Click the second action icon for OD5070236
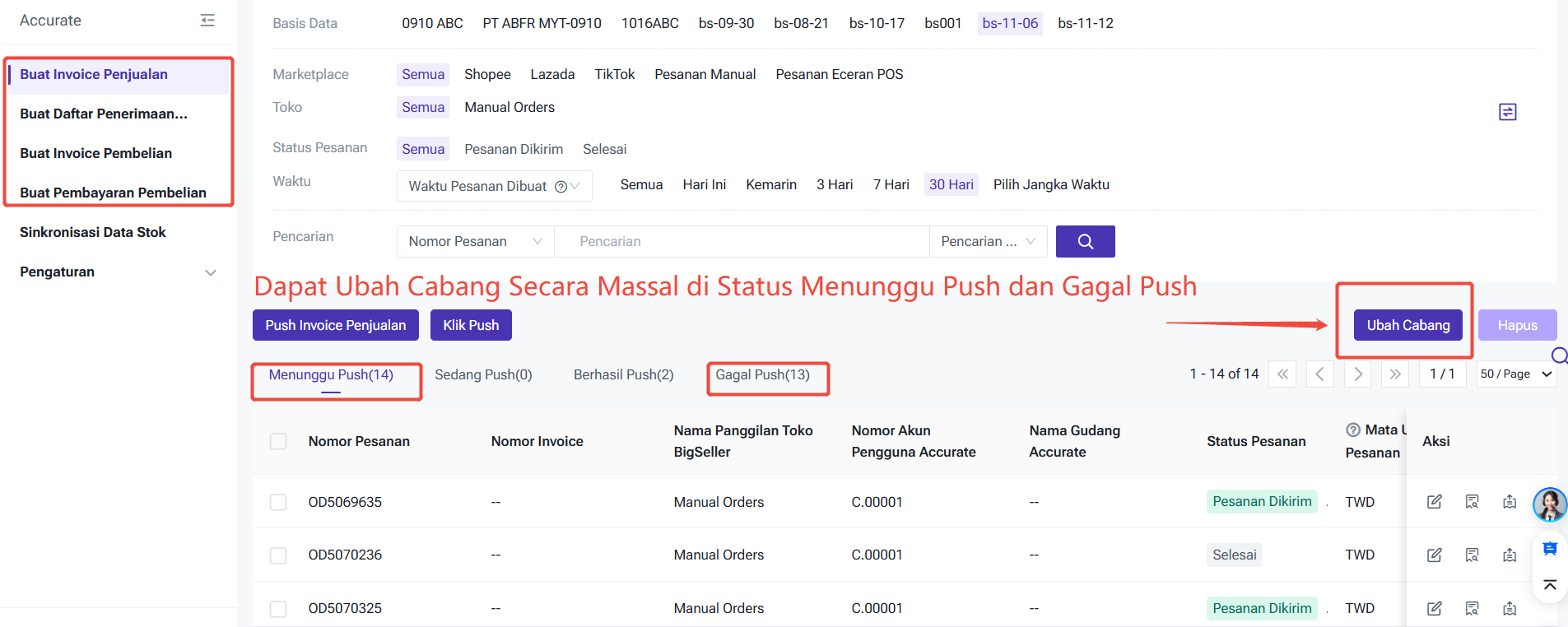The width and height of the screenshot is (1568, 627). (x=1472, y=555)
